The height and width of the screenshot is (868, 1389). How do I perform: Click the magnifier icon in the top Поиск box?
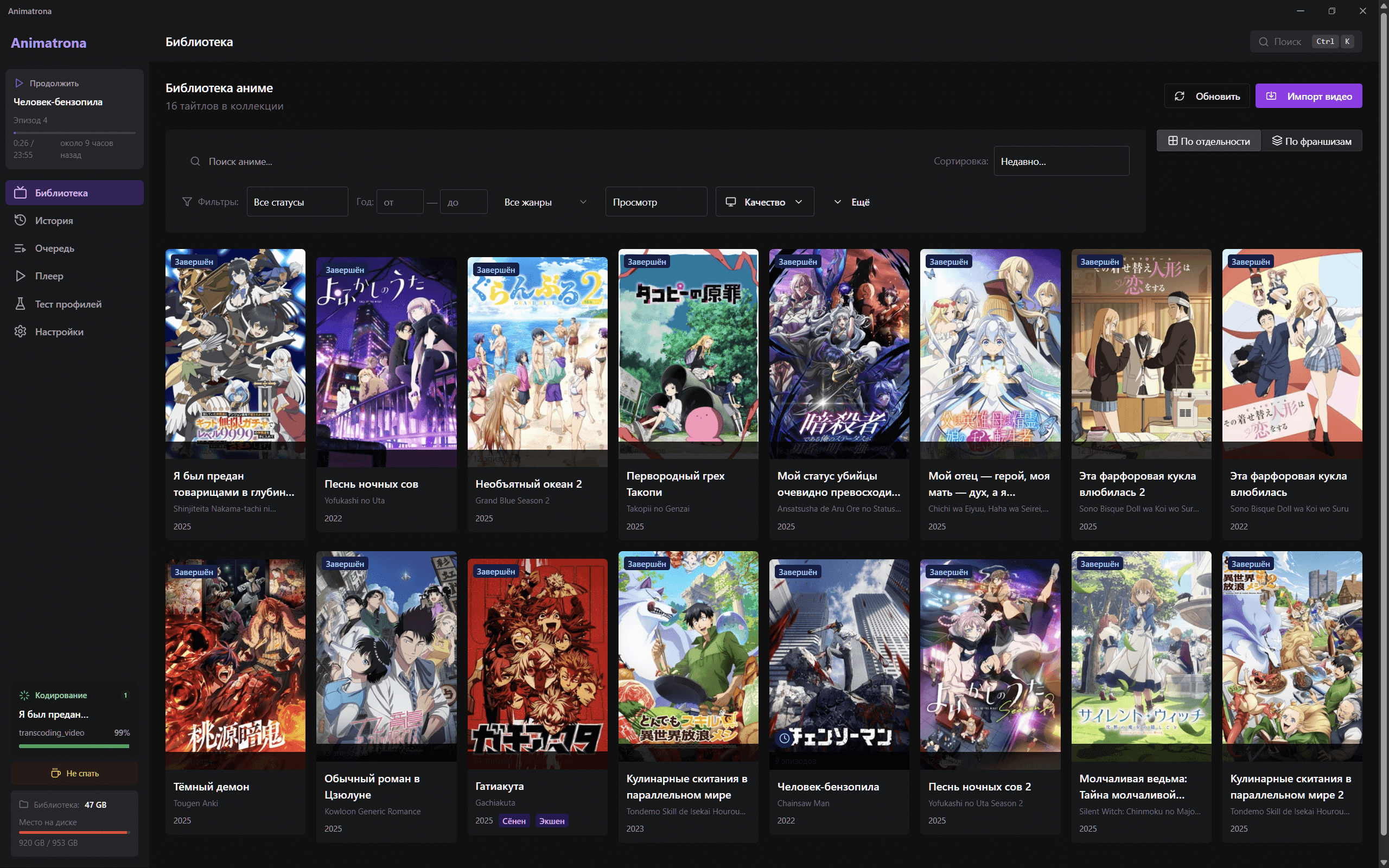[1263, 42]
